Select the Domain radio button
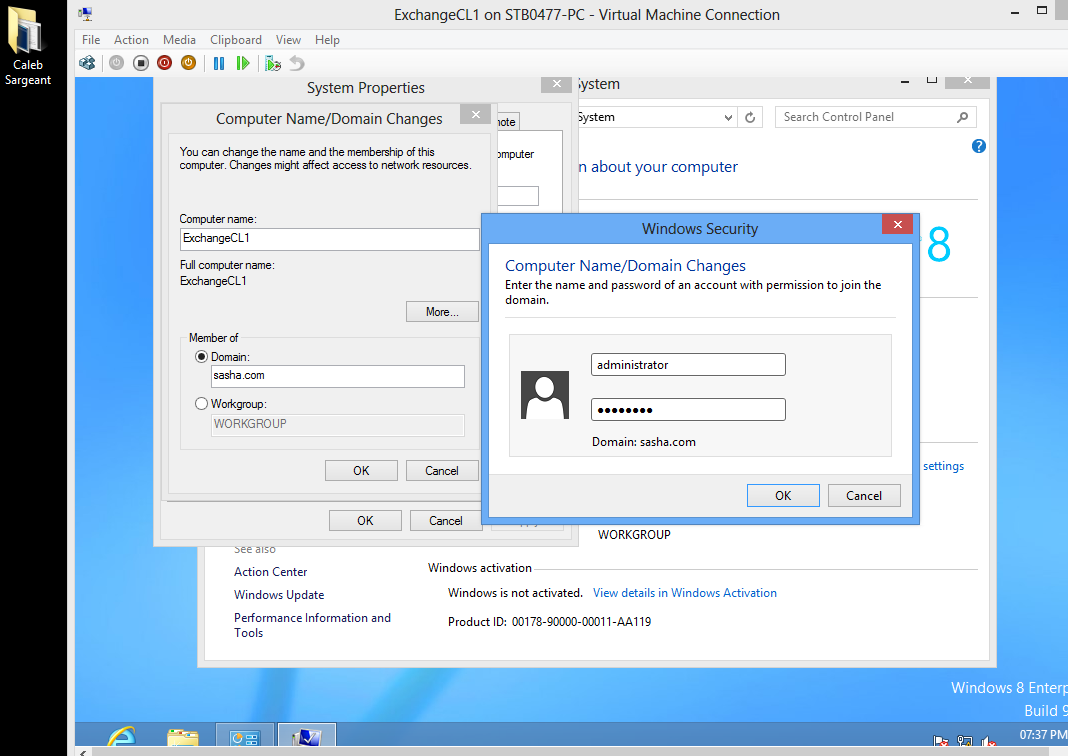Viewport: 1068px width, 756px height. [202, 357]
